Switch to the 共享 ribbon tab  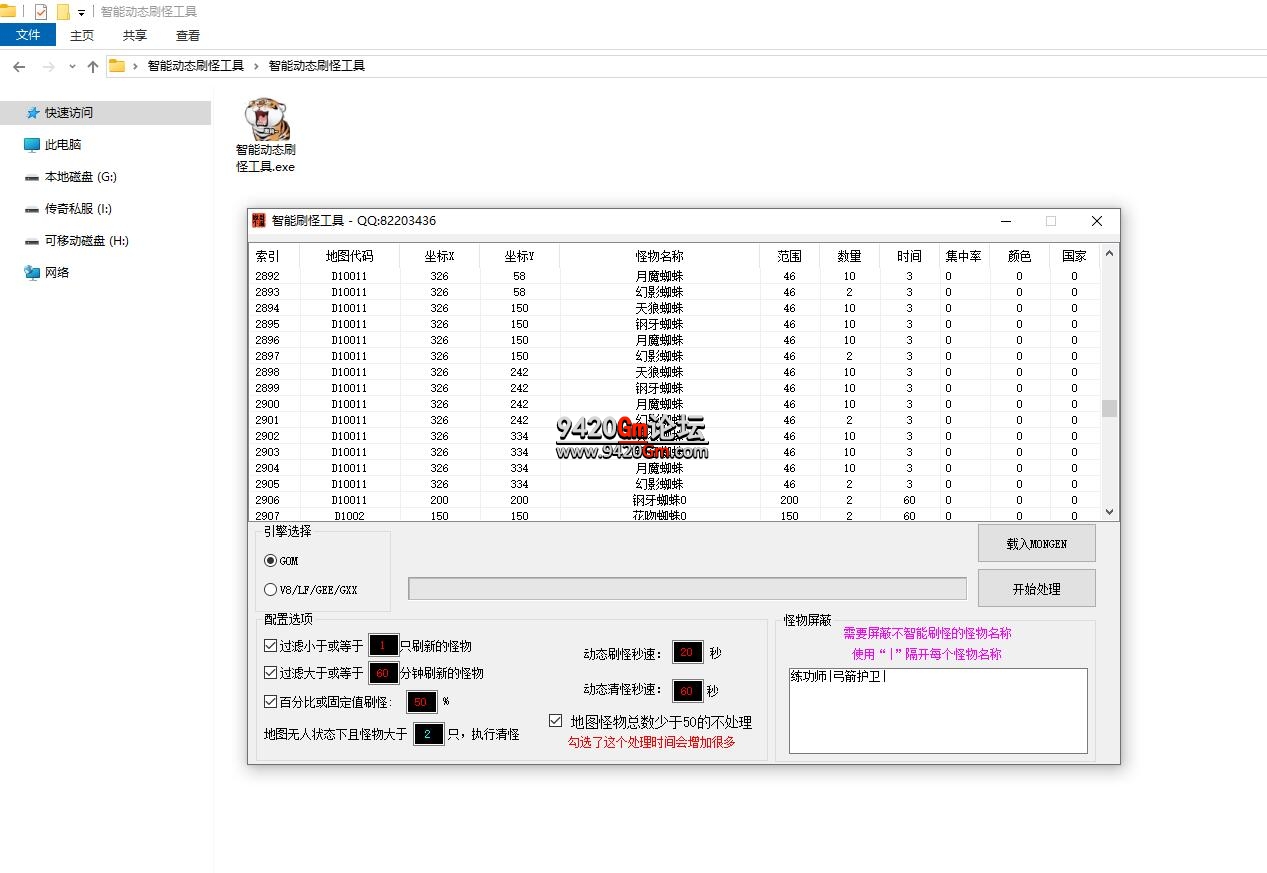[135, 35]
